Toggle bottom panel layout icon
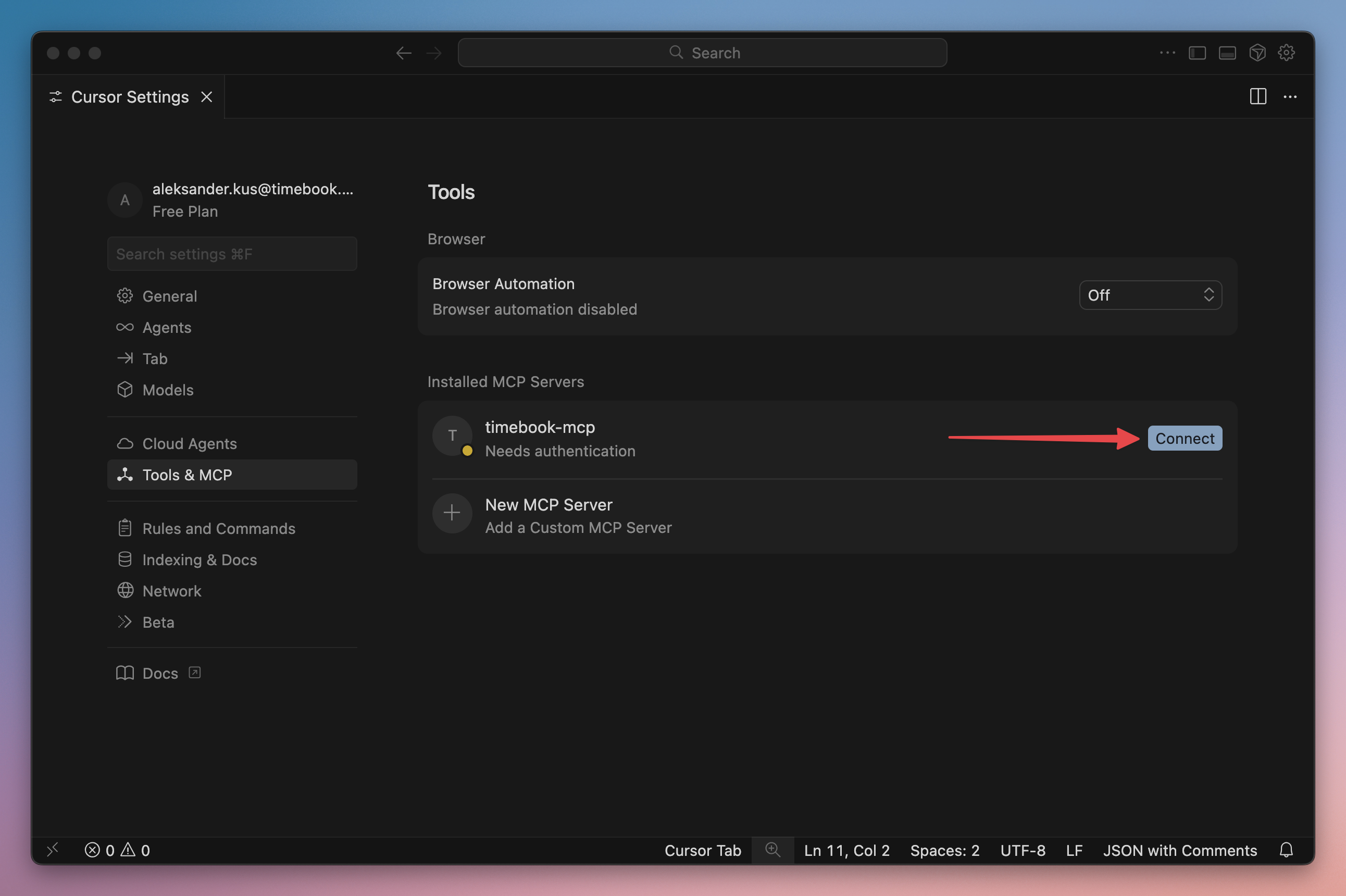 (x=1227, y=53)
